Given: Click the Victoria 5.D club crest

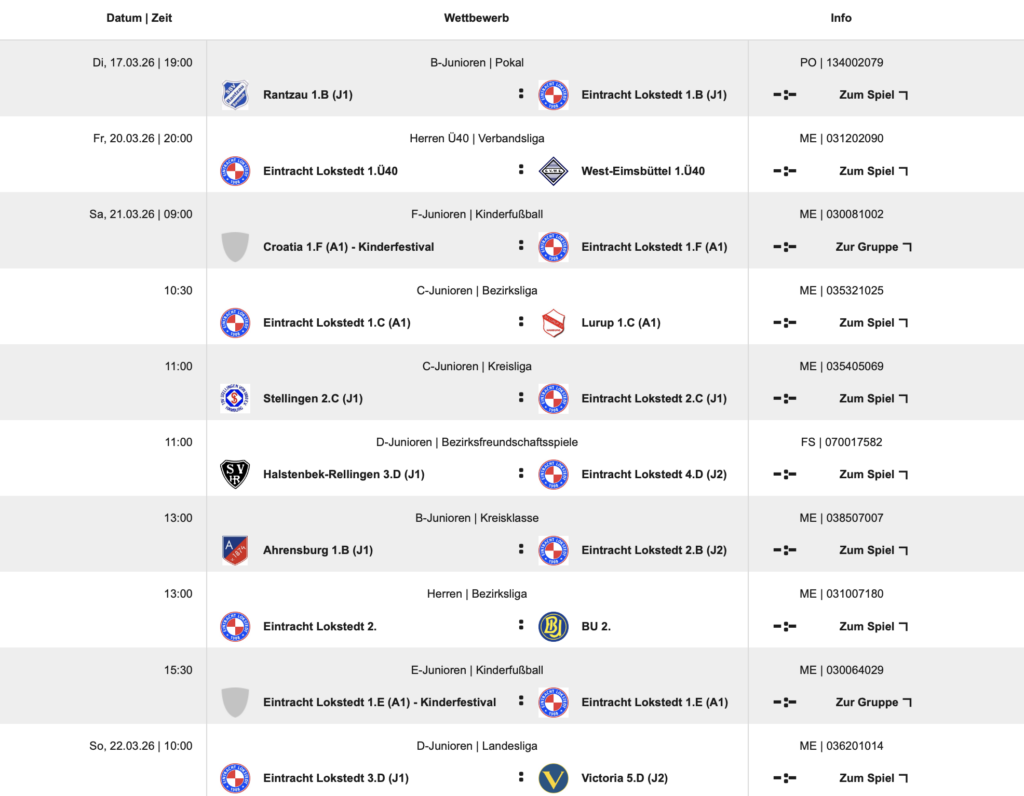Looking at the screenshot, I should click(553, 778).
